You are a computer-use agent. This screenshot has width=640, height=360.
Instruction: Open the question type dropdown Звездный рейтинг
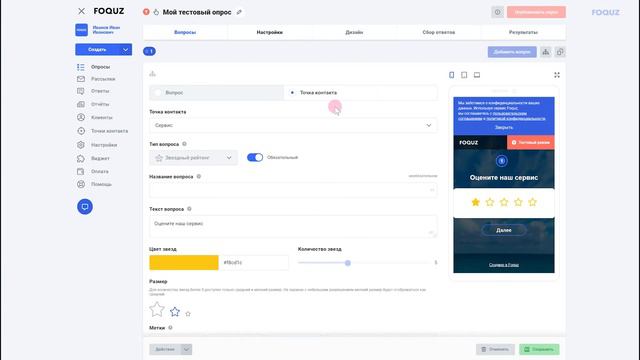point(193,158)
